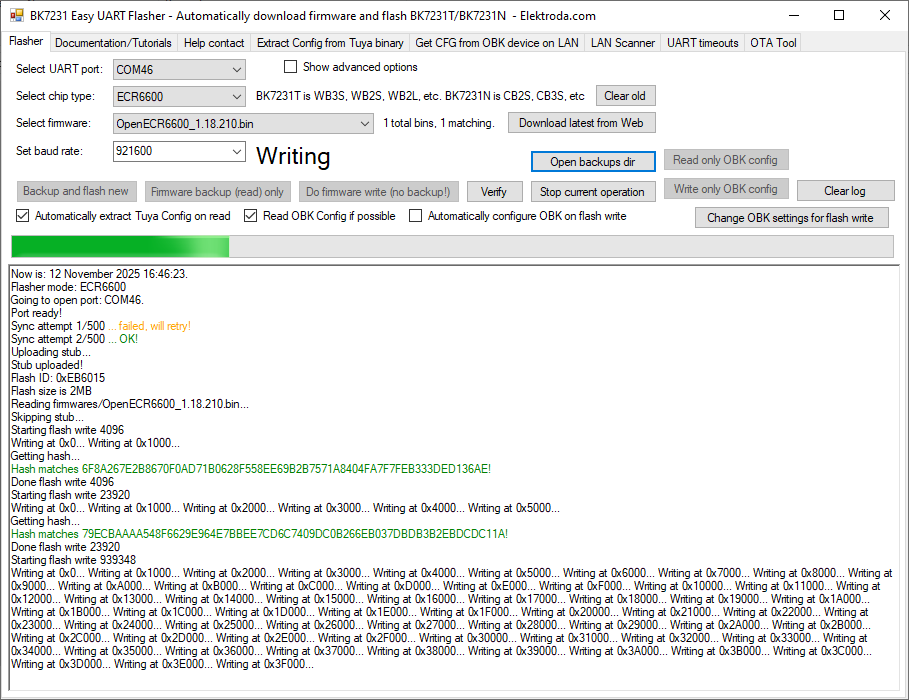Click Backup and flash new button
Screen dimensions: 909x700
76,191
